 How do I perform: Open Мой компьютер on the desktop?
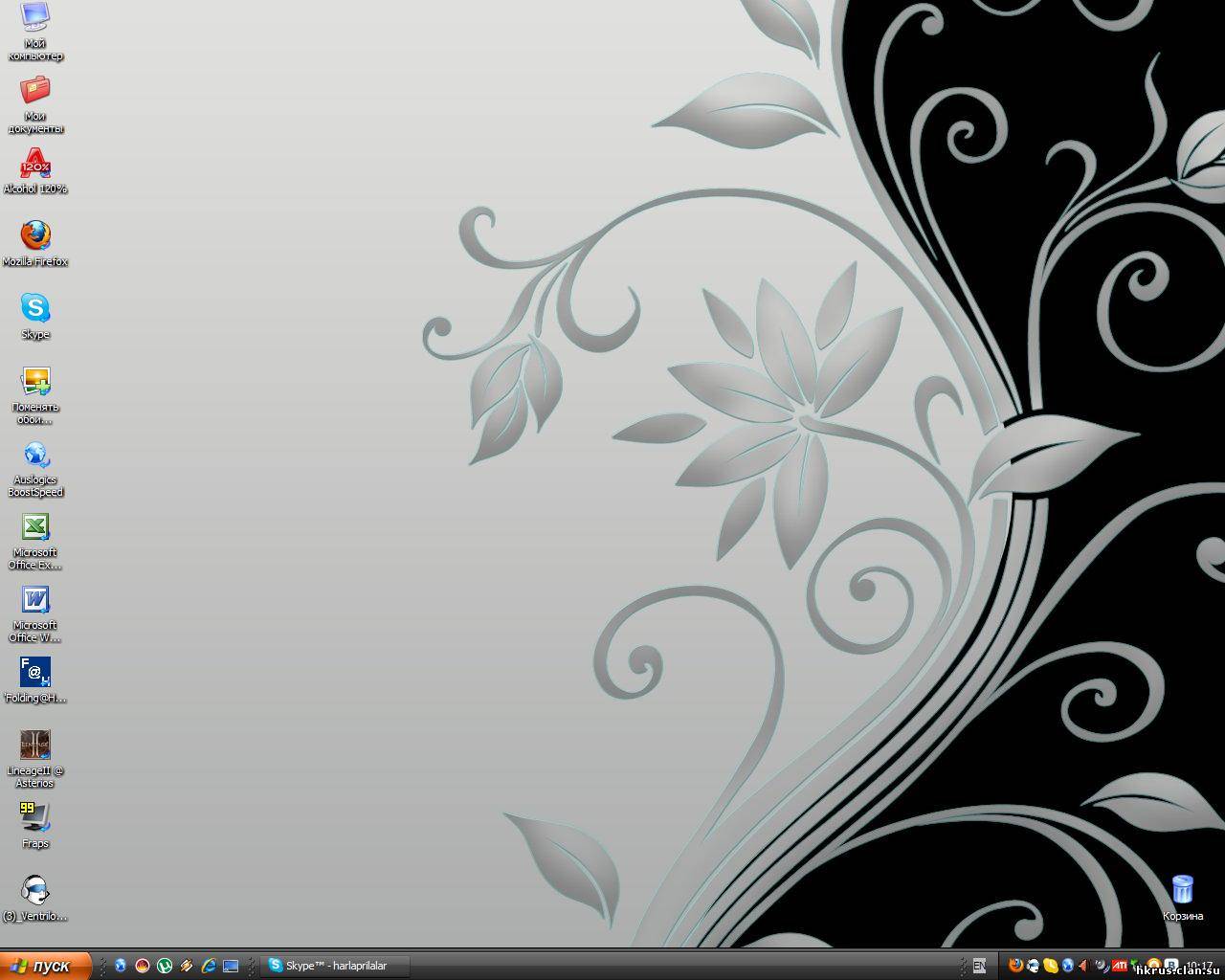pyautogui.click(x=35, y=17)
